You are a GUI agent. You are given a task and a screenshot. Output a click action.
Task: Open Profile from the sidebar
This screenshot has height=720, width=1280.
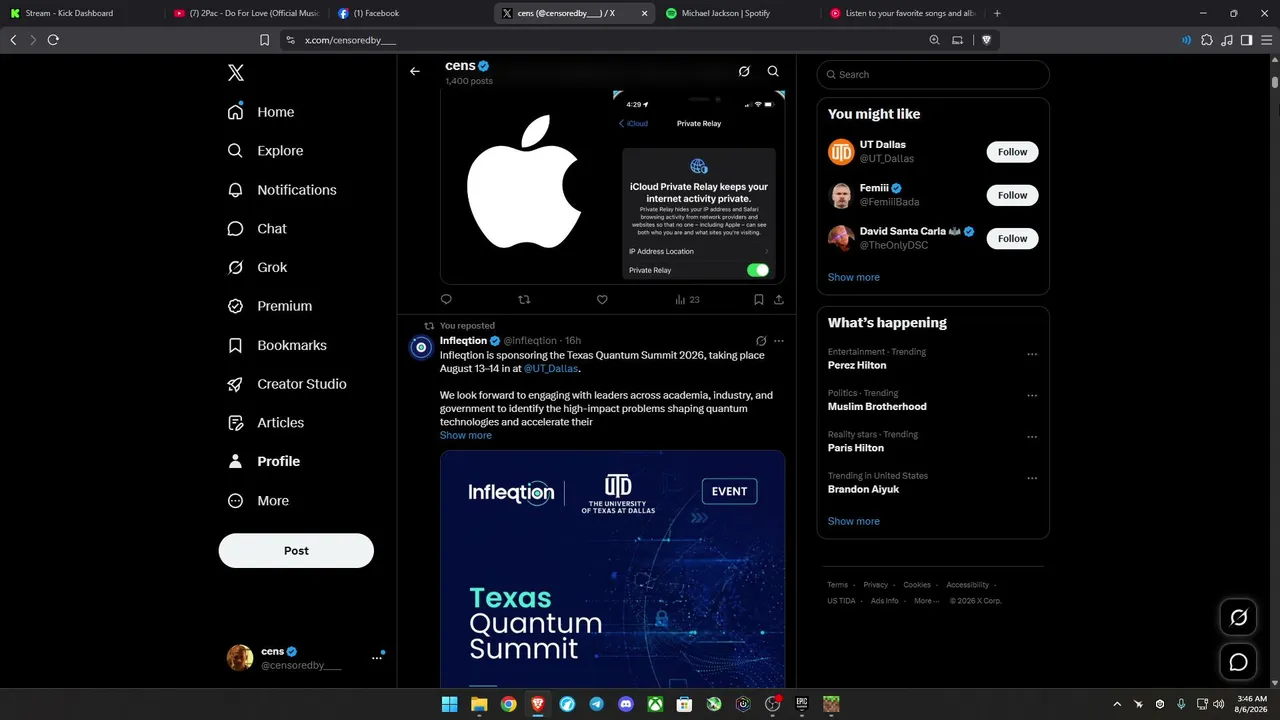pyautogui.click(x=264, y=461)
